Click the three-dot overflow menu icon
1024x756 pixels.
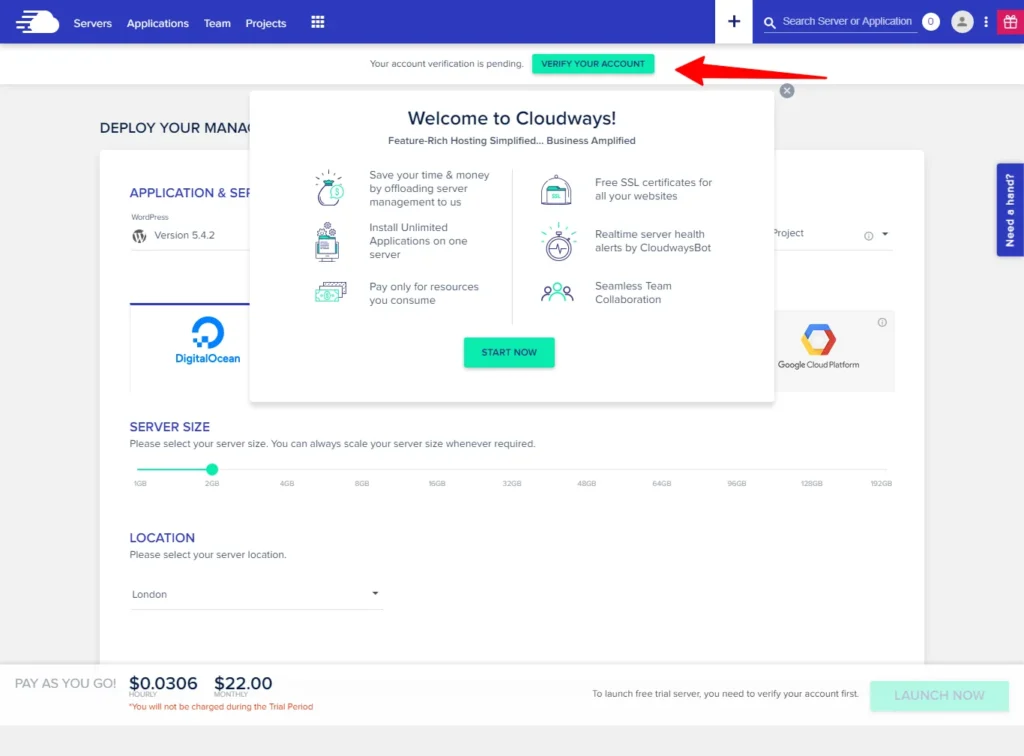tap(986, 21)
